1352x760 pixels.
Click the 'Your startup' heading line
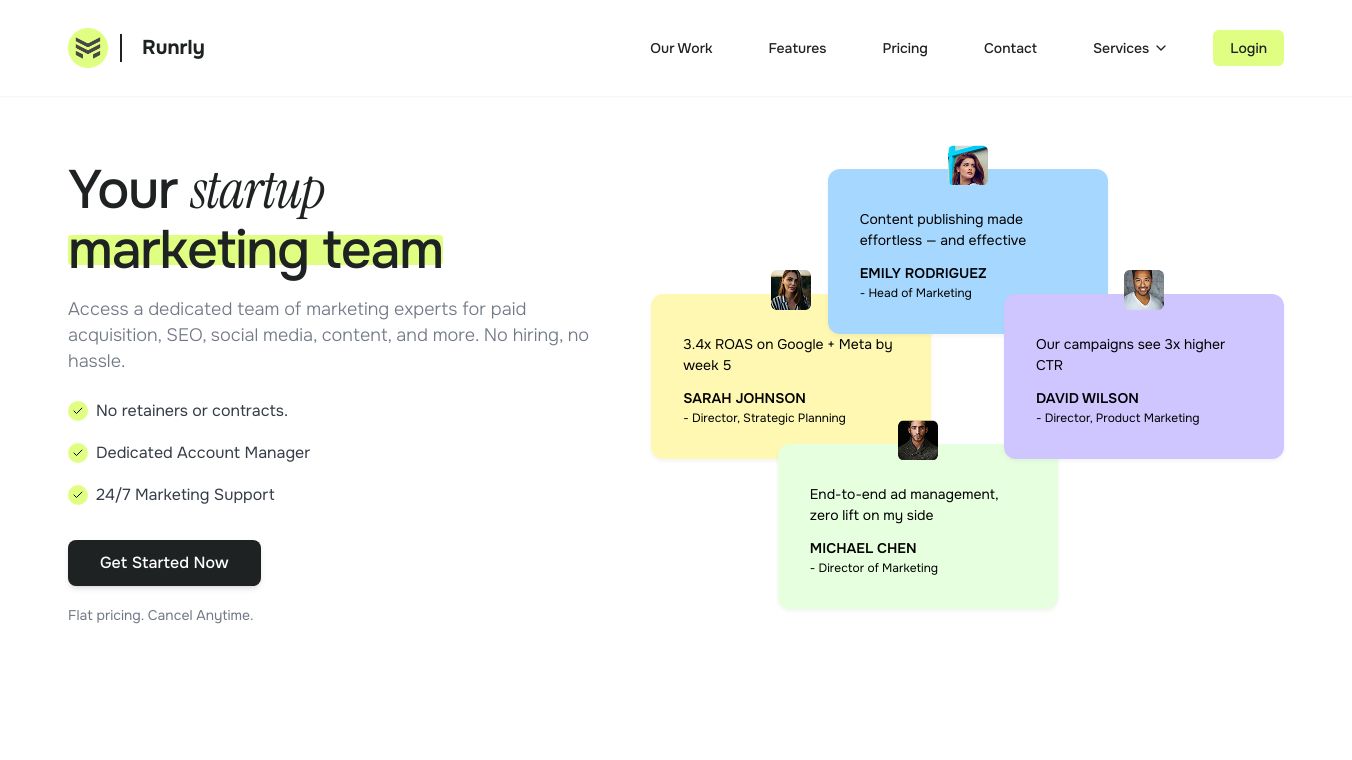(196, 190)
